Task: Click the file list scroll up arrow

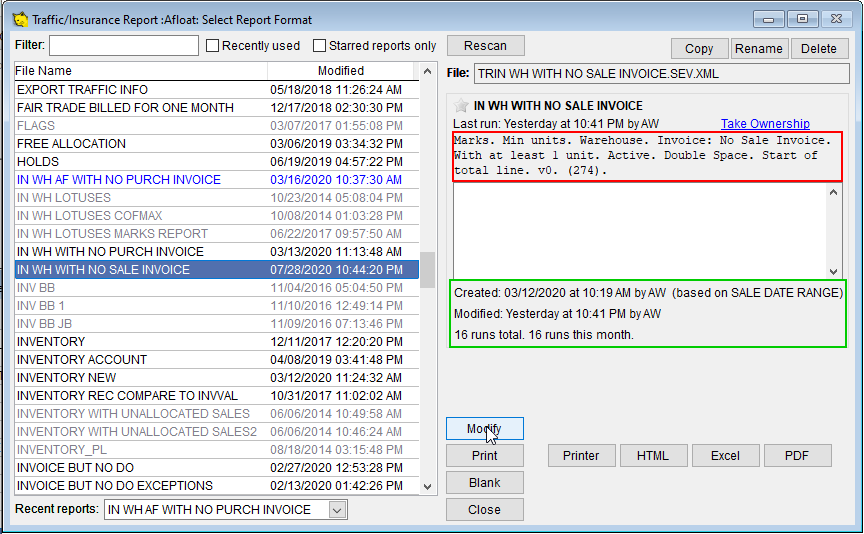Action: pyautogui.click(x=428, y=72)
